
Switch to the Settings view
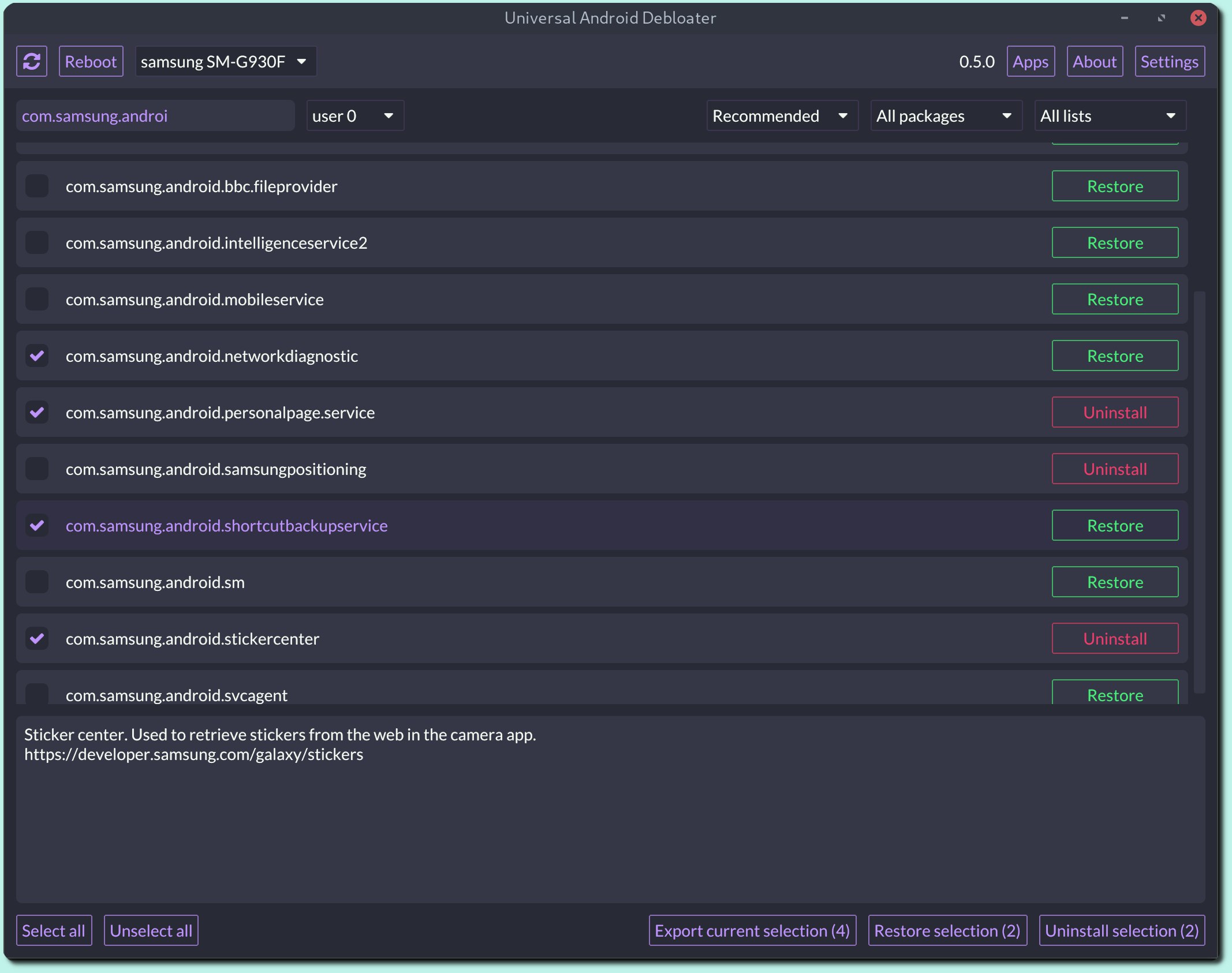point(1169,61)
